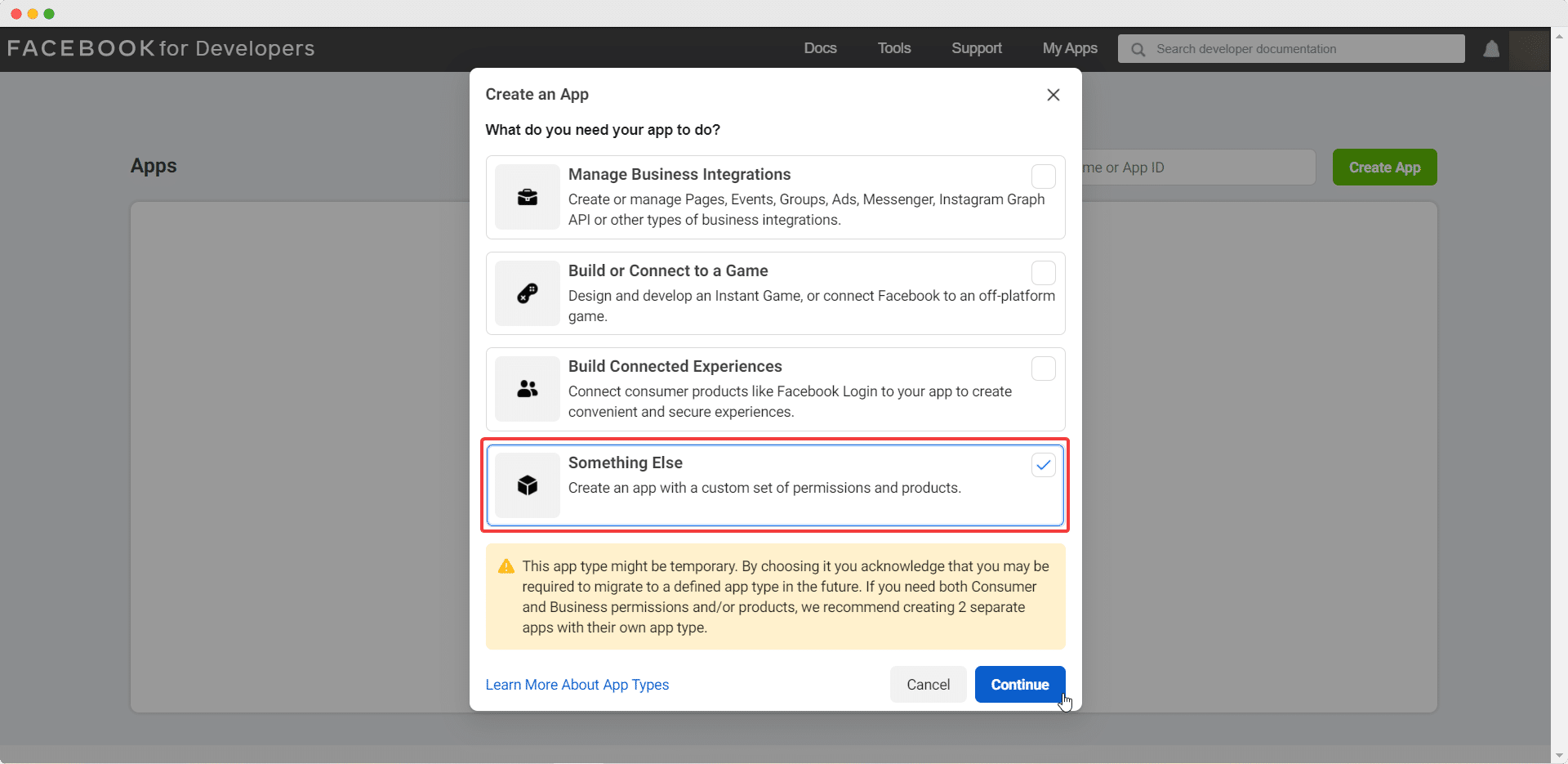Click the Cancel button
Image resolution: width=1568 pixels, height=764 pixels.
[929, 685]
